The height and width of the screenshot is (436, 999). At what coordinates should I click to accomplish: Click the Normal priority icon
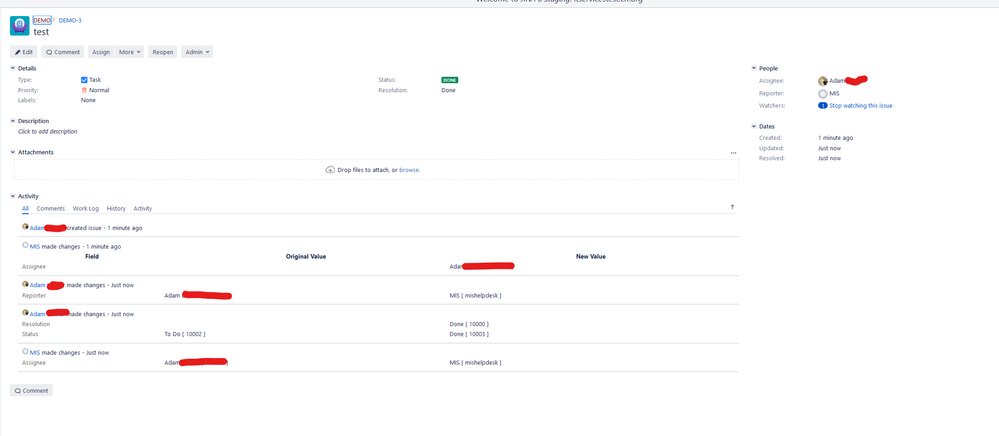[x=84, y=91]
